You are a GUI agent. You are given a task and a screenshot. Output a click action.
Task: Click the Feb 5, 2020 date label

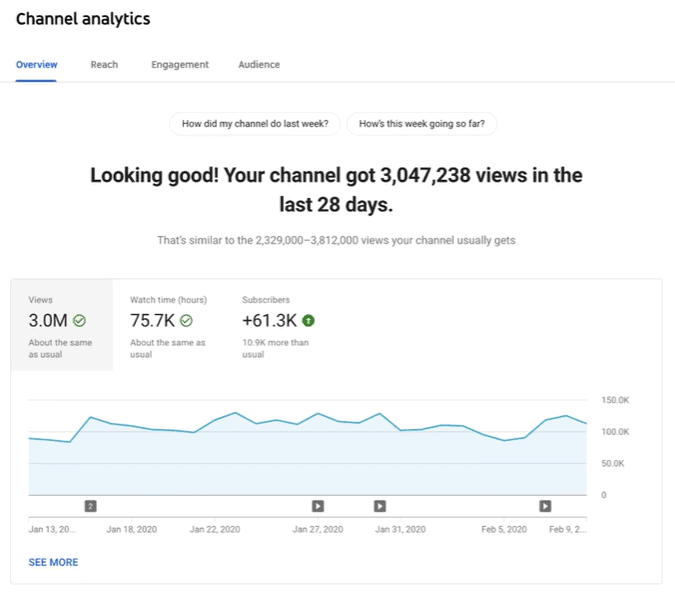pyautogui.click(x=504, y=529)
